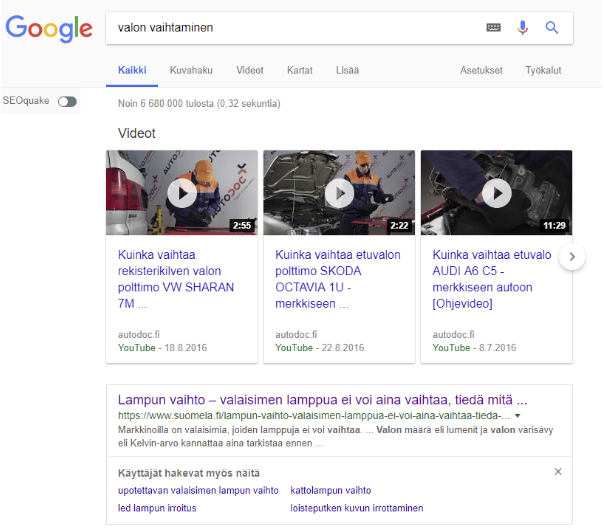Open the Google logo homepage link
Image resolution: width=604 pixels, height=531 pixels.
(49, 28)
